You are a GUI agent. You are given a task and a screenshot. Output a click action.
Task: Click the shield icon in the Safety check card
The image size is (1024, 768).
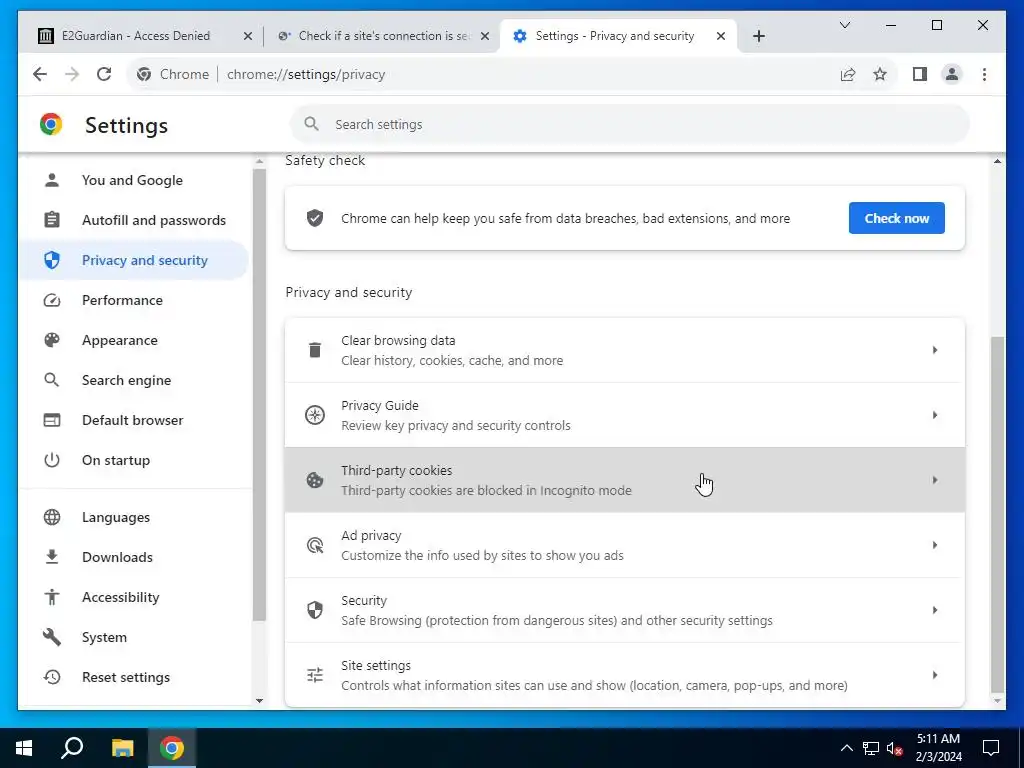[315, 218]
